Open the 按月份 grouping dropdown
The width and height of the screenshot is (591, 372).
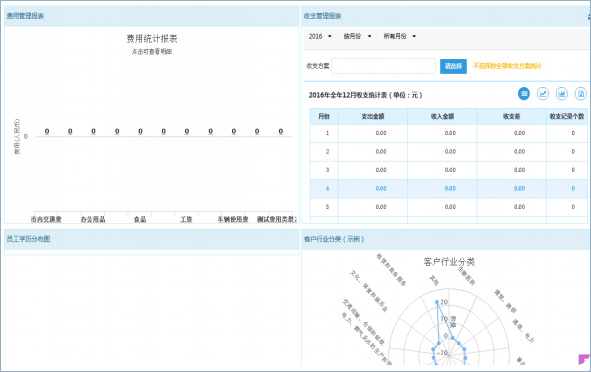point(357,36)
